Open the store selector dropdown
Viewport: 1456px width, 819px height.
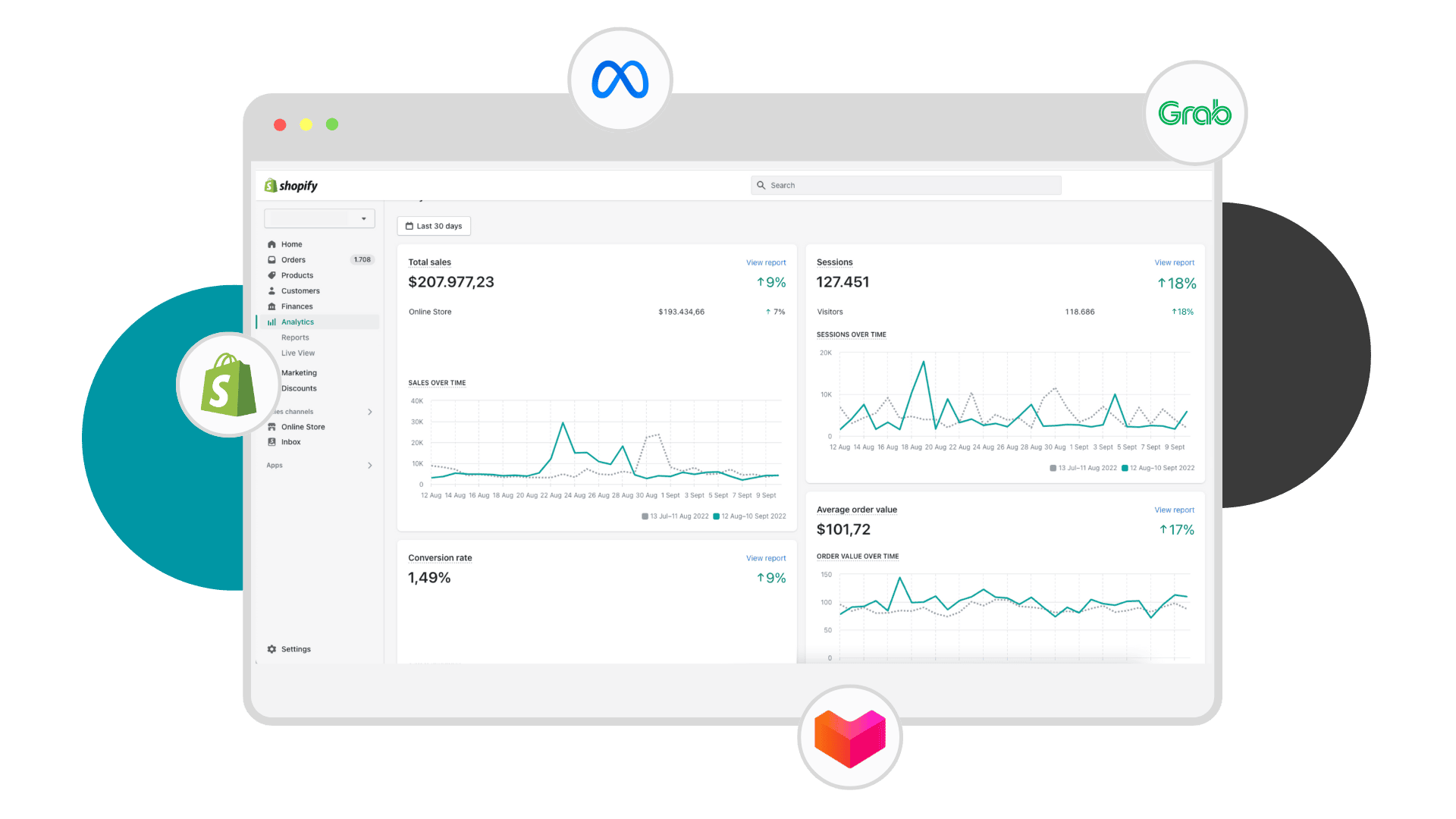[319, 218]
